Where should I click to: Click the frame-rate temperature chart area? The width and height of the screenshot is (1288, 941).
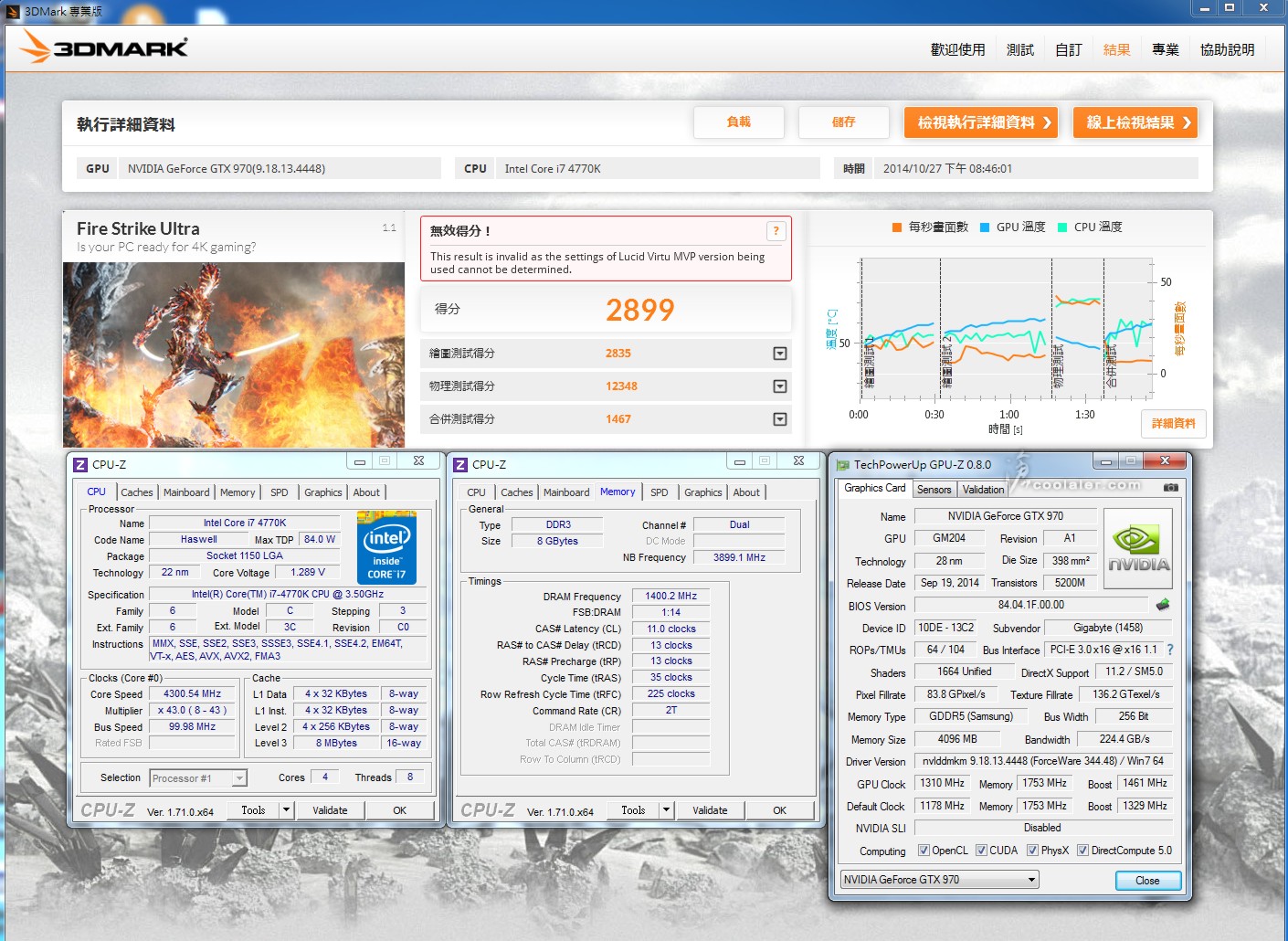[x=1007, y=329]
